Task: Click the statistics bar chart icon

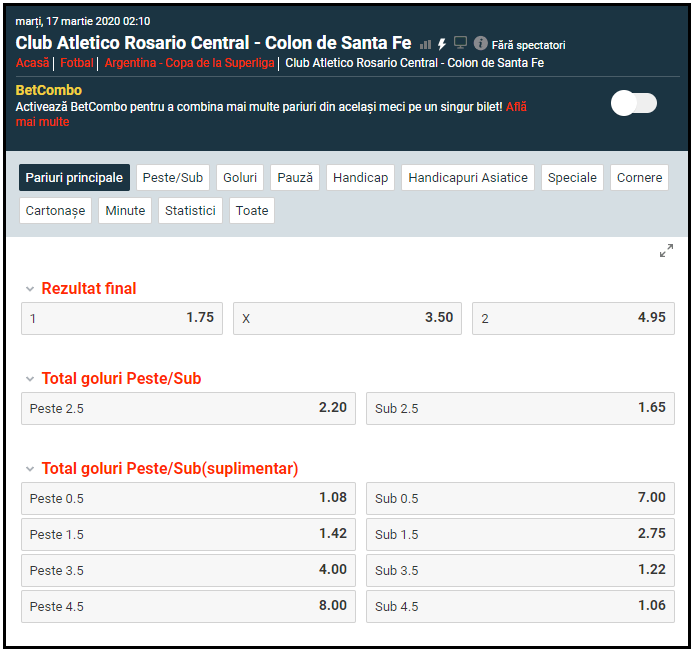Action: [425, 44]
